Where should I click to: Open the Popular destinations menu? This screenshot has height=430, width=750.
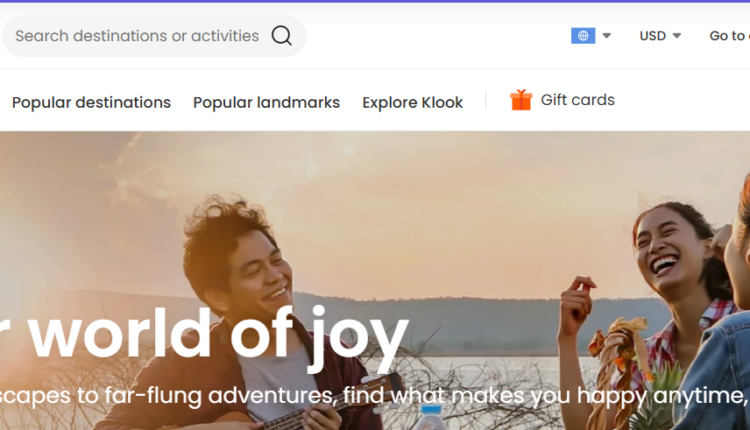coord(91,102)
